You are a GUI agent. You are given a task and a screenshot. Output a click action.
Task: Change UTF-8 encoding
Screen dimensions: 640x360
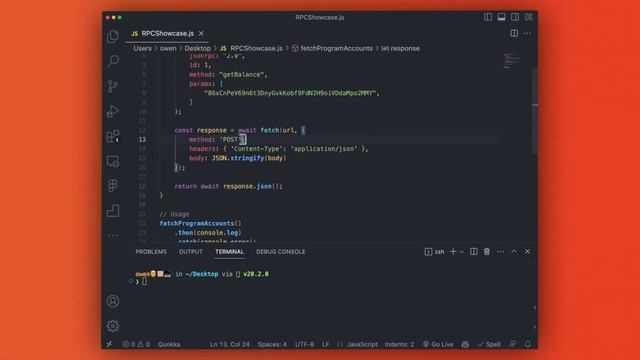[x=304, y=344]
